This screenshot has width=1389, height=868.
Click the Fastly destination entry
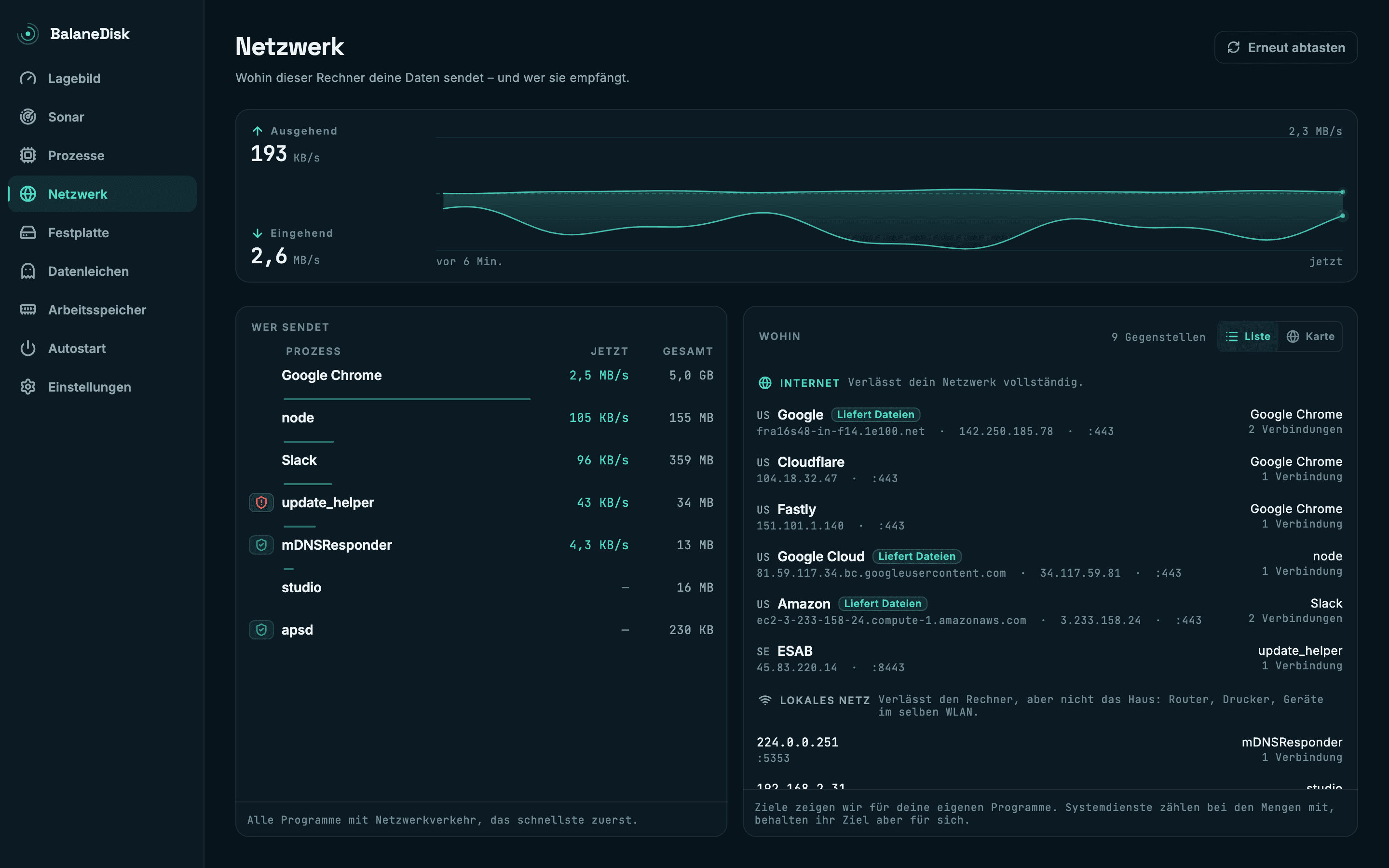pos(1049,516)
